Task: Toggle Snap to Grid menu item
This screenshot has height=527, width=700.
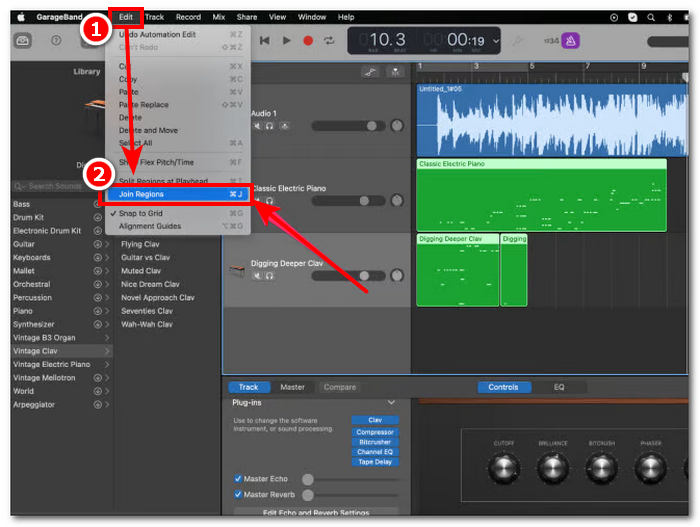Action: coord(177,213)
